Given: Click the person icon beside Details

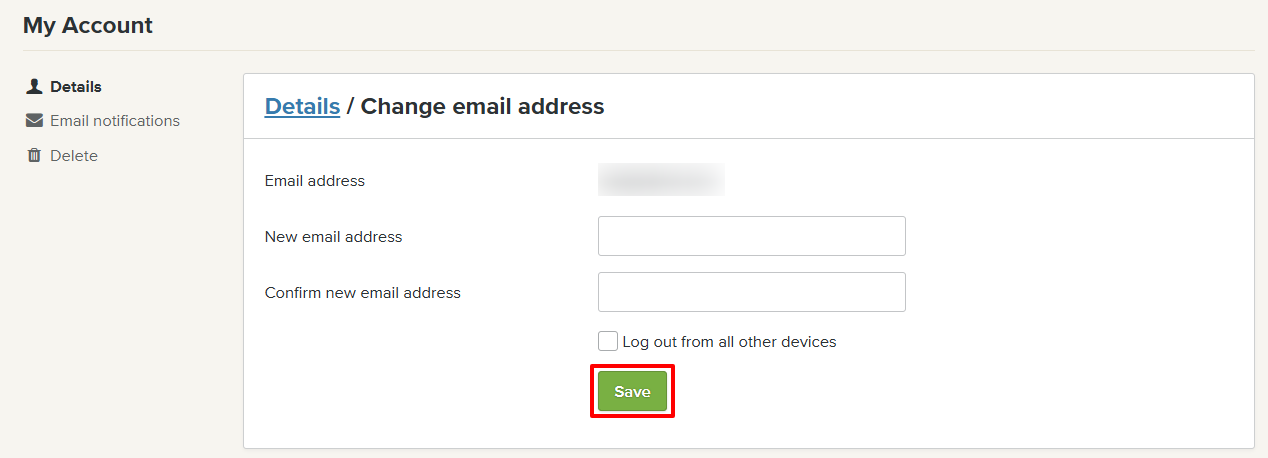Looking at the screenshot, I should (x=34, y=87).
